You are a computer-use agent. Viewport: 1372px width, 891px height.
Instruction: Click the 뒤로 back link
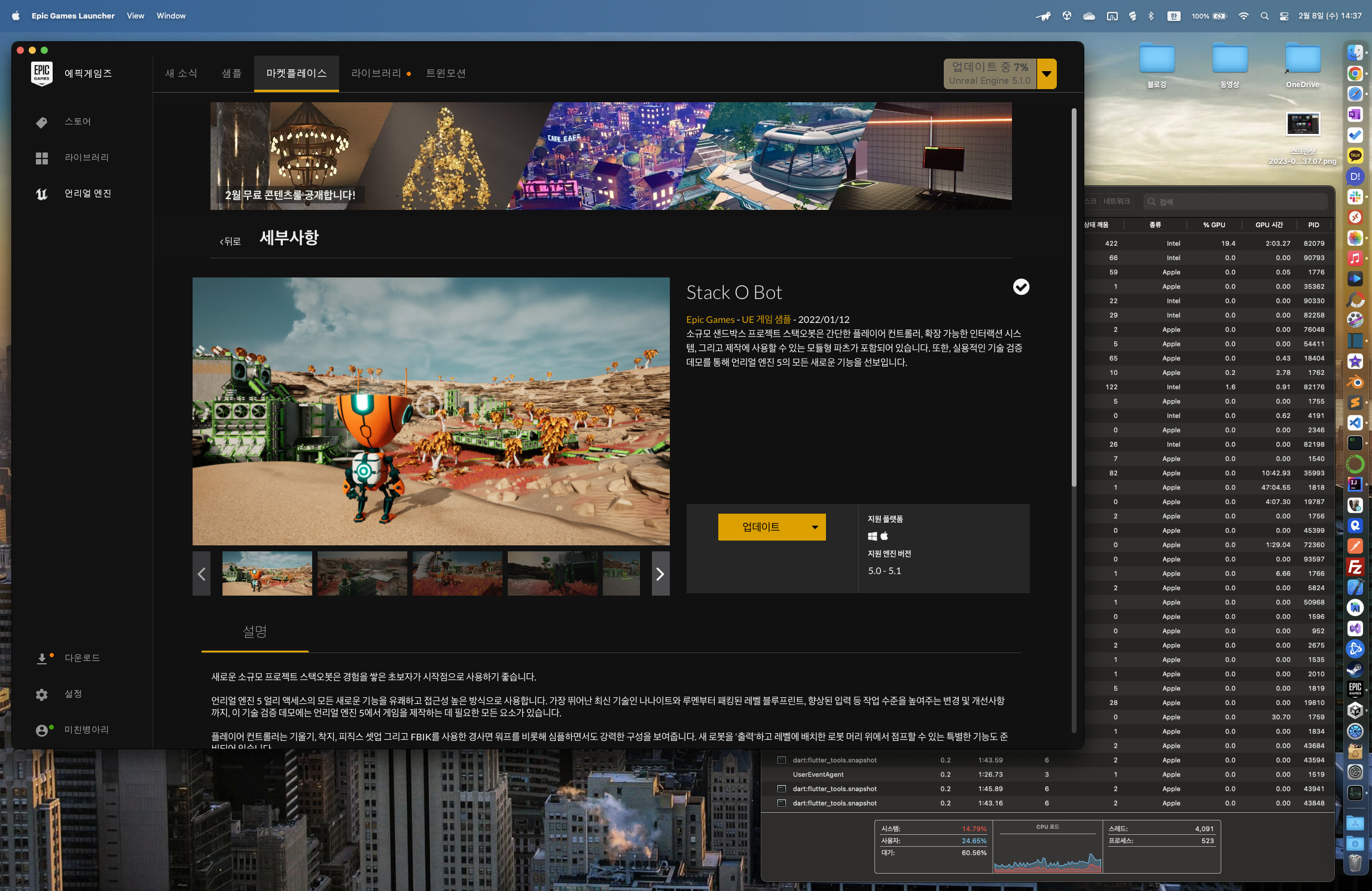[230, 241]
